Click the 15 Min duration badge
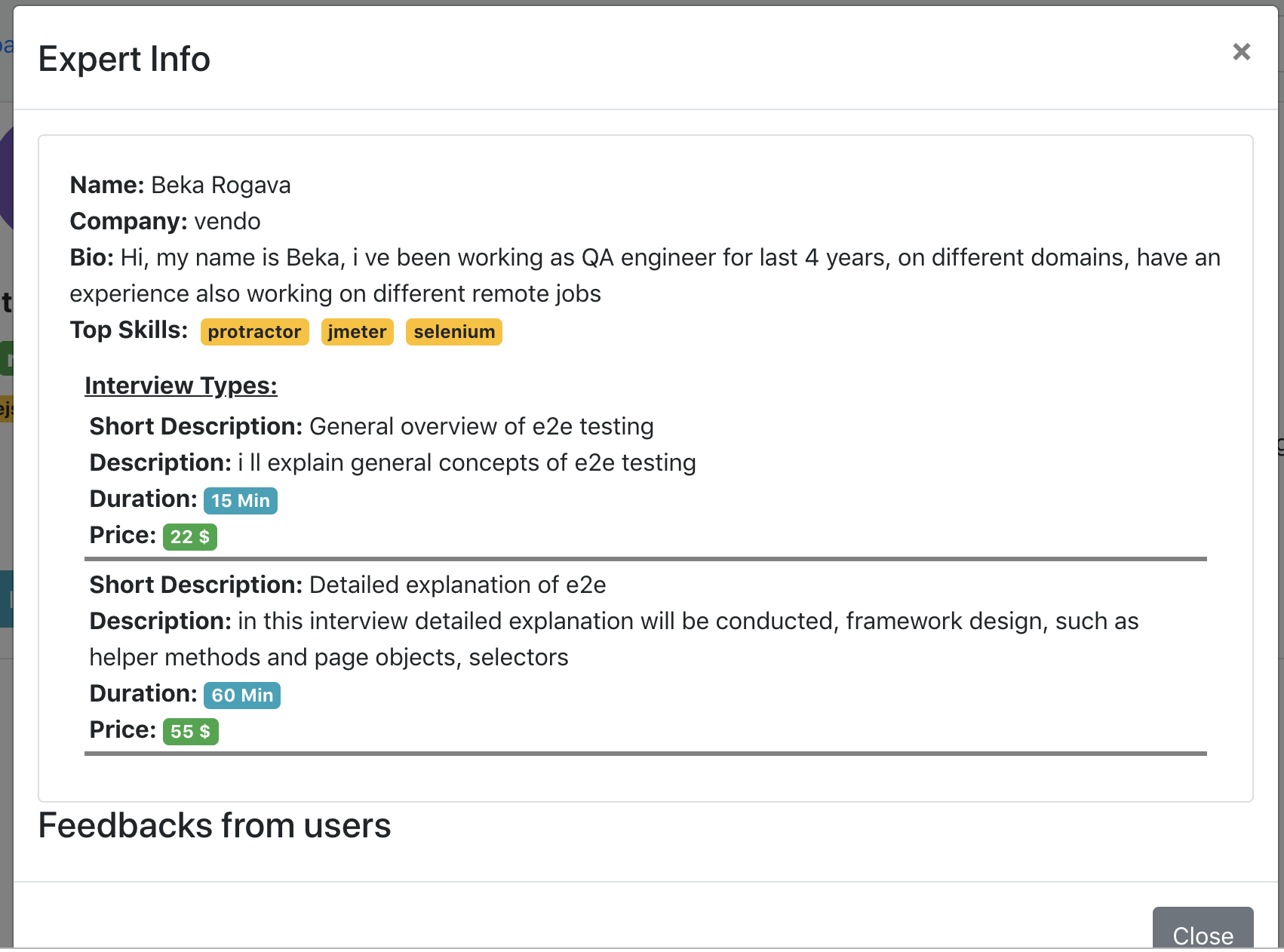This screenshot has width=1284, height=952. (240, 501)
